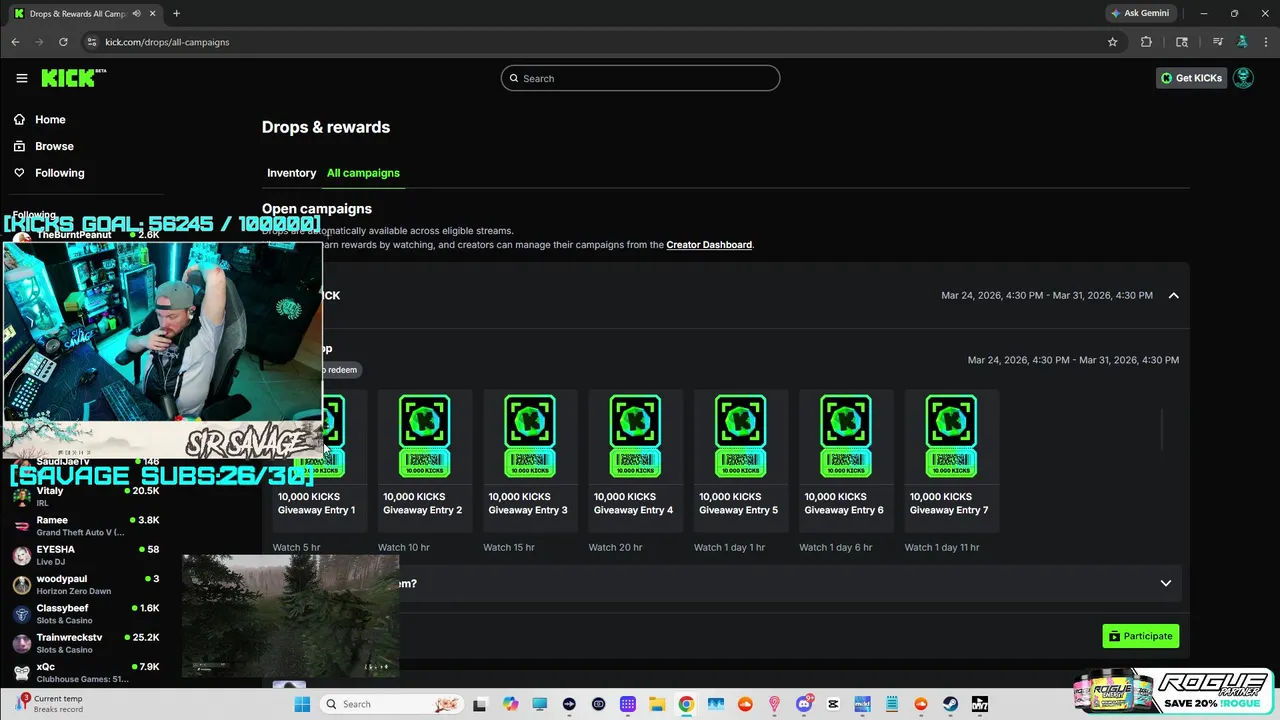Open Trainwreckstv channel in following list

point(86,643)
